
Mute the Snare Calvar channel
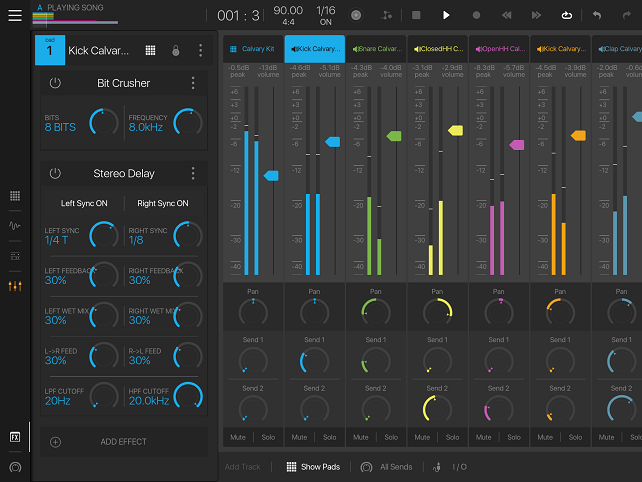click(x=361, y=437)
